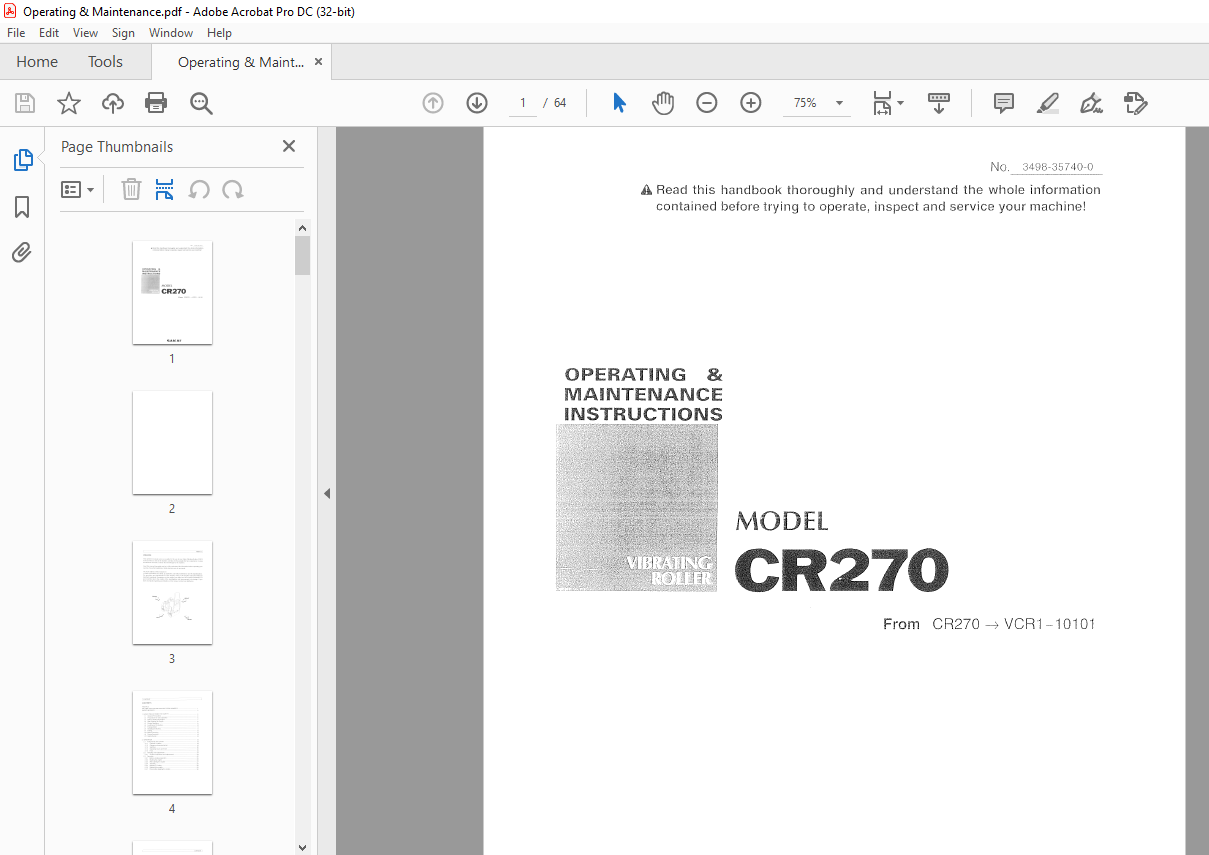
Task: Select the Highlight text tool
Action: pos(1048,103)
